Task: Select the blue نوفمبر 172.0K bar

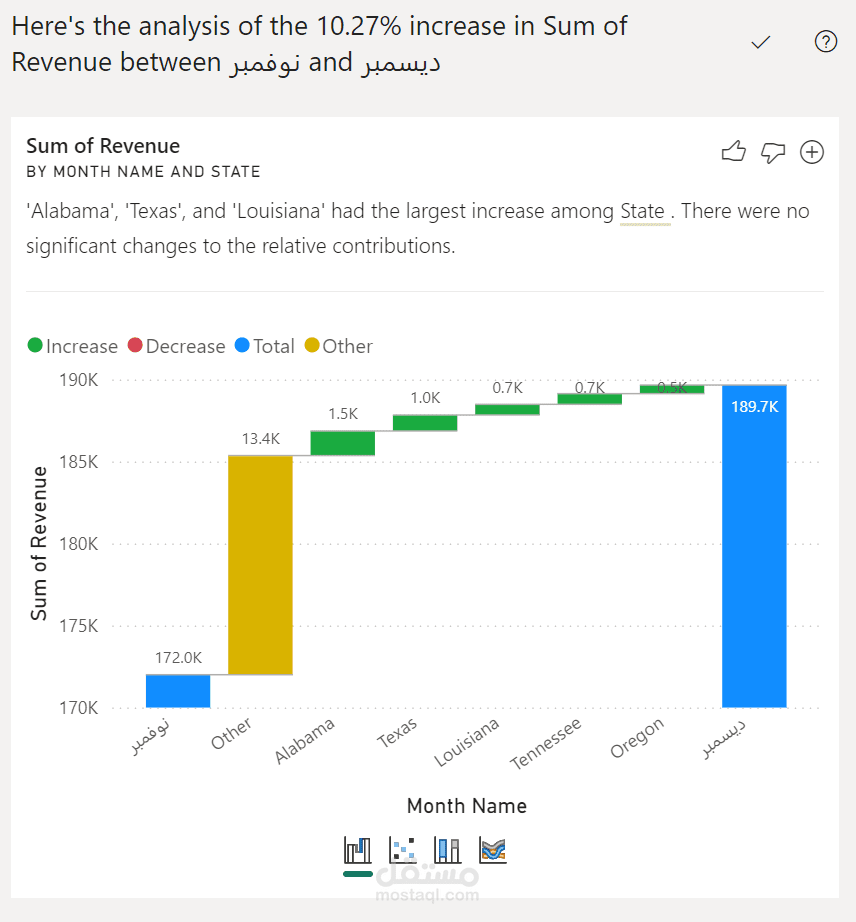Action: pyautogui.click(x=178, y=691)
